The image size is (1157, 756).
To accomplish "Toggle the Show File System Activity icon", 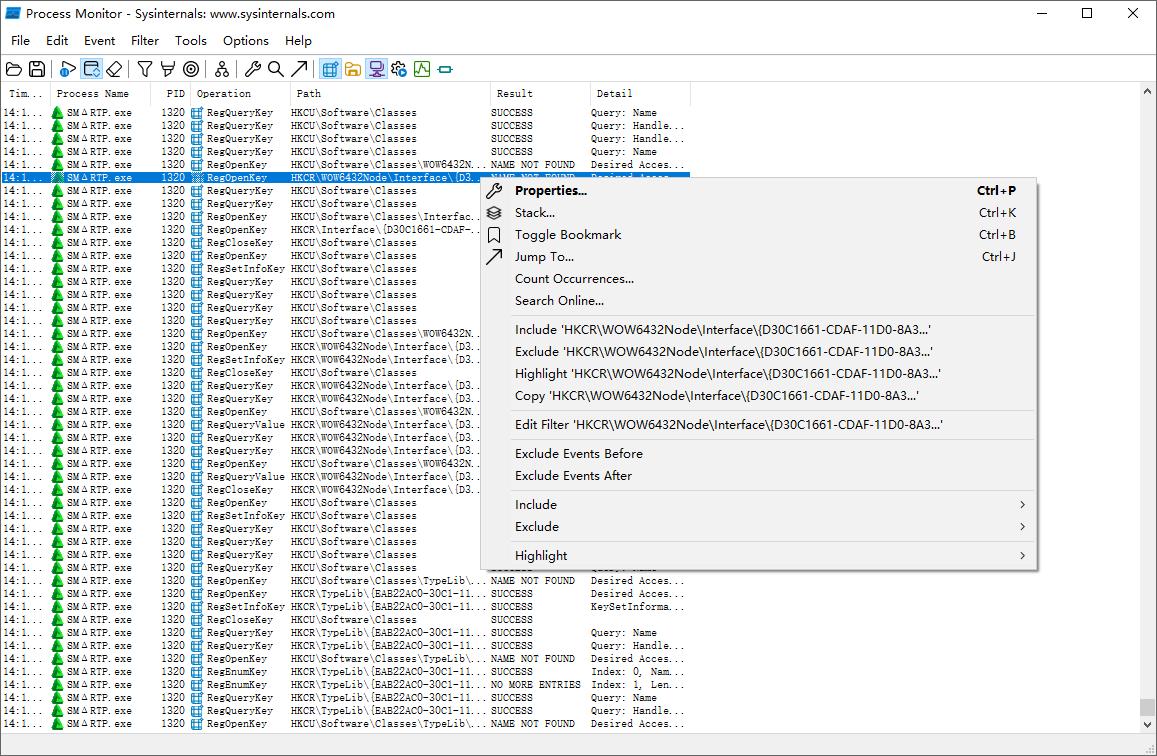I will click(353, 69).
